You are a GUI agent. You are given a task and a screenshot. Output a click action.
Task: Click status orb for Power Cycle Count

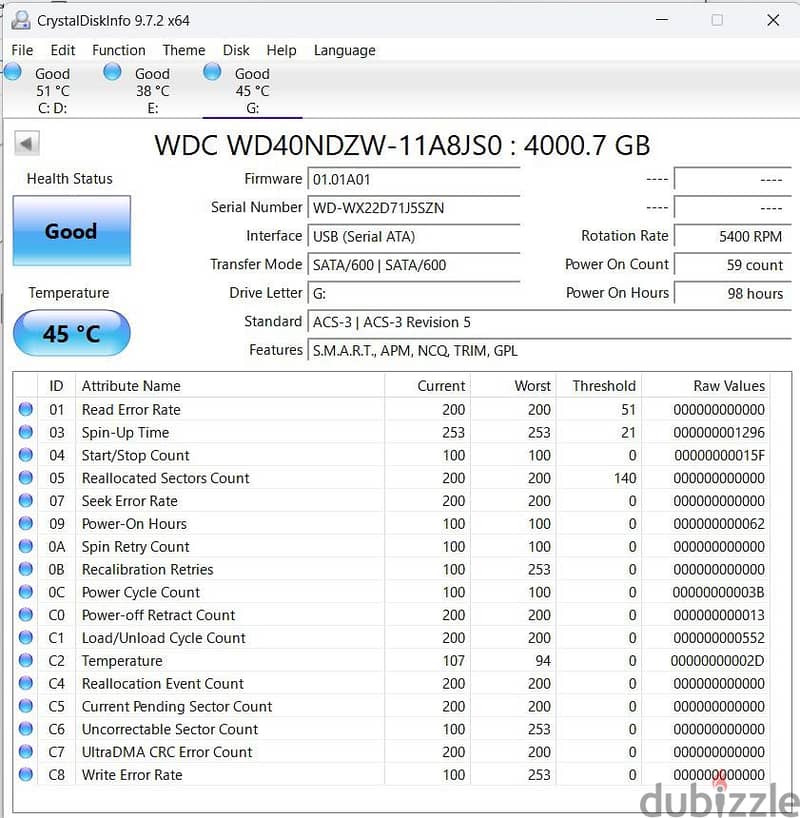coord(26,592)
